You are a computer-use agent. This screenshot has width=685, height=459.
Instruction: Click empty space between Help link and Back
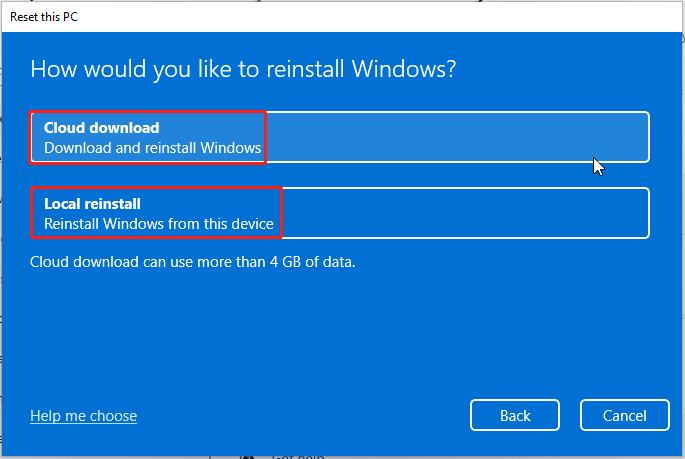[x=300, y=415]
